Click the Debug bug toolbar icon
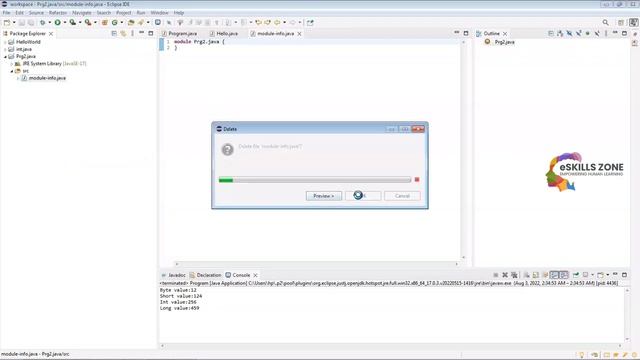The width and height of the screenshot is (640, 360). [x=42, y=23]
